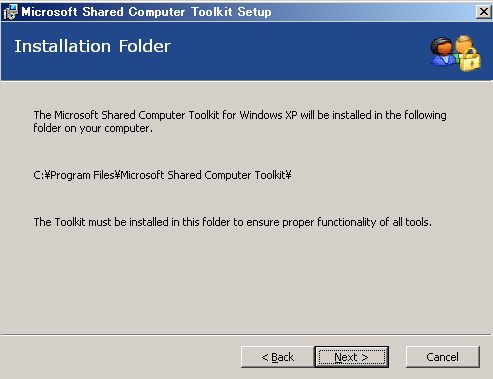The image size is (493, 379).
Task: Click the dark-haired user figure icon
Action: click(442, 51)
